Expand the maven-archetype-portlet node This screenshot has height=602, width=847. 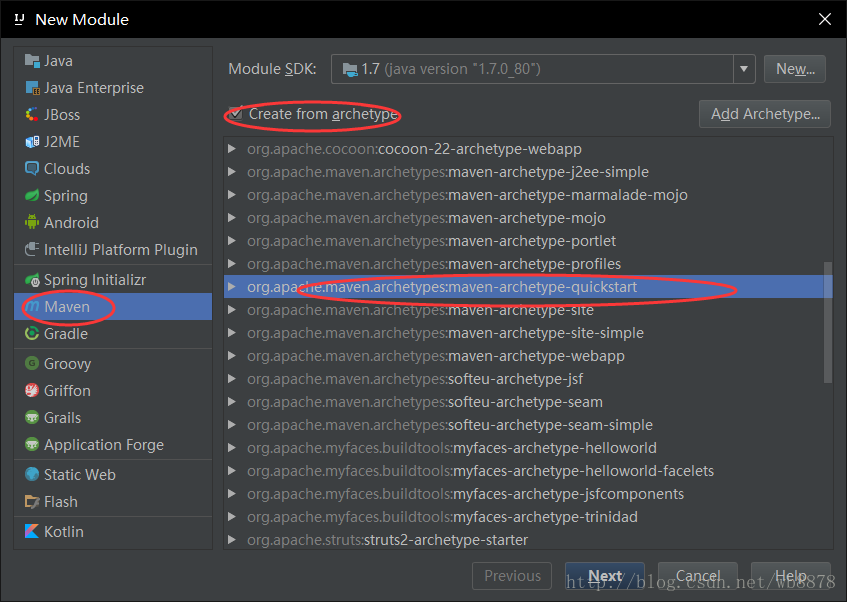point(232,240)
